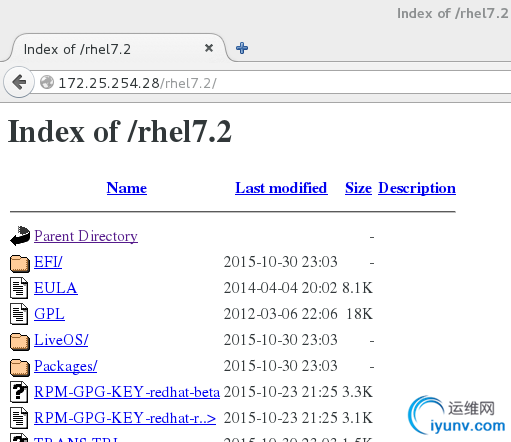Click the file icon beside RPM-GPG-KEY-redhat-r..>
This screenshot has width=511, height=442.
pyautogui.click(x=19, y=418)
